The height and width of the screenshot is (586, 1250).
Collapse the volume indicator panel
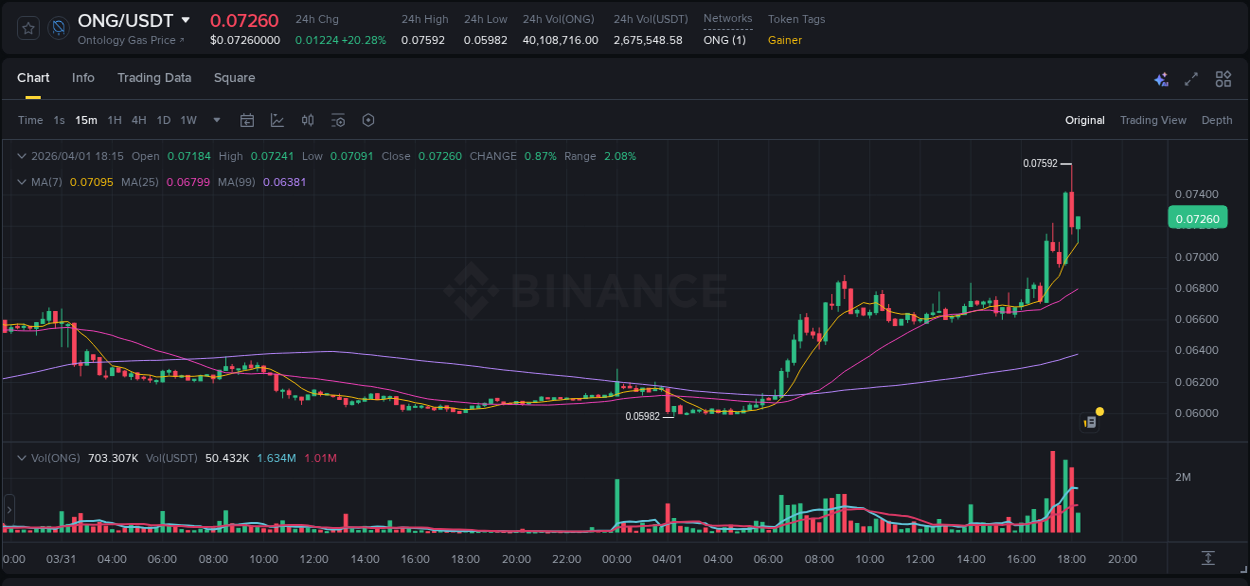coord(21,457)
